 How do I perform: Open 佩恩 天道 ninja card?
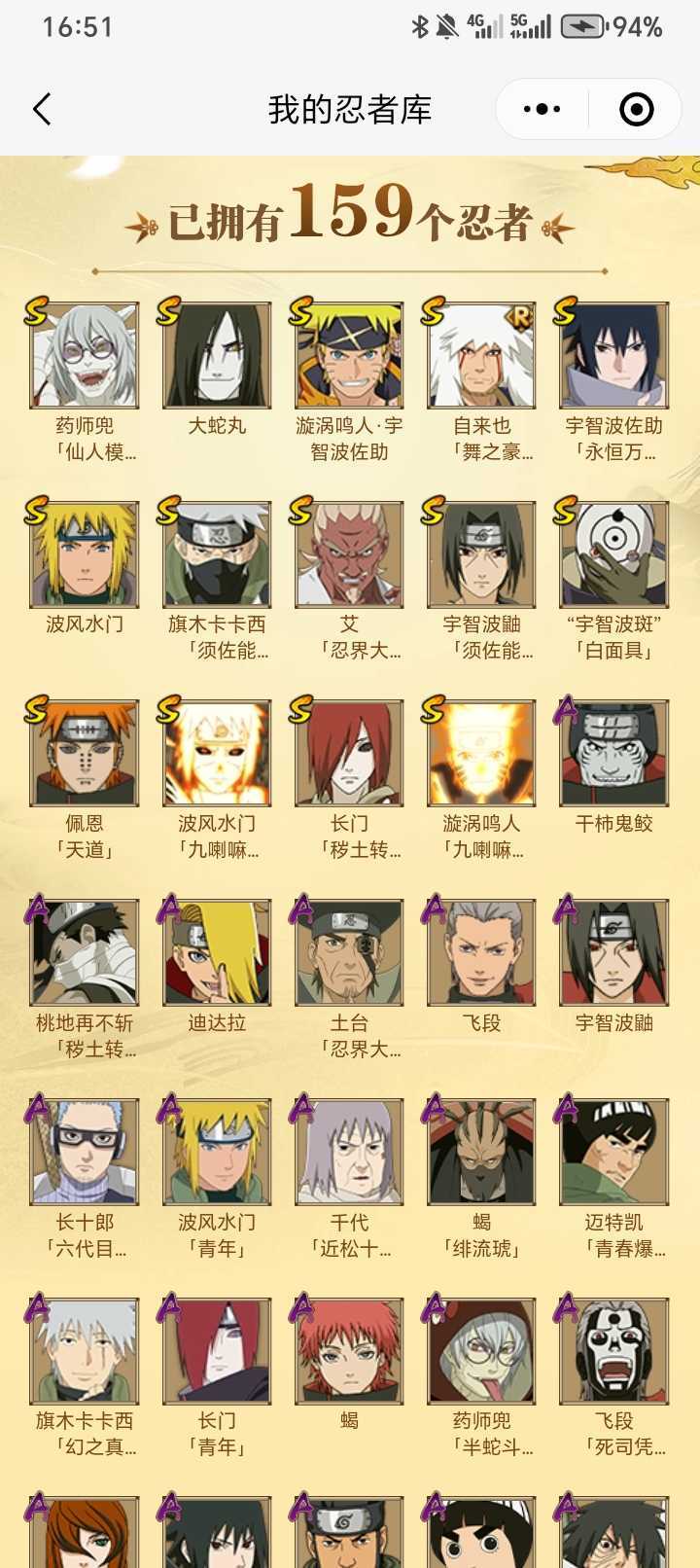pos(85,753)
